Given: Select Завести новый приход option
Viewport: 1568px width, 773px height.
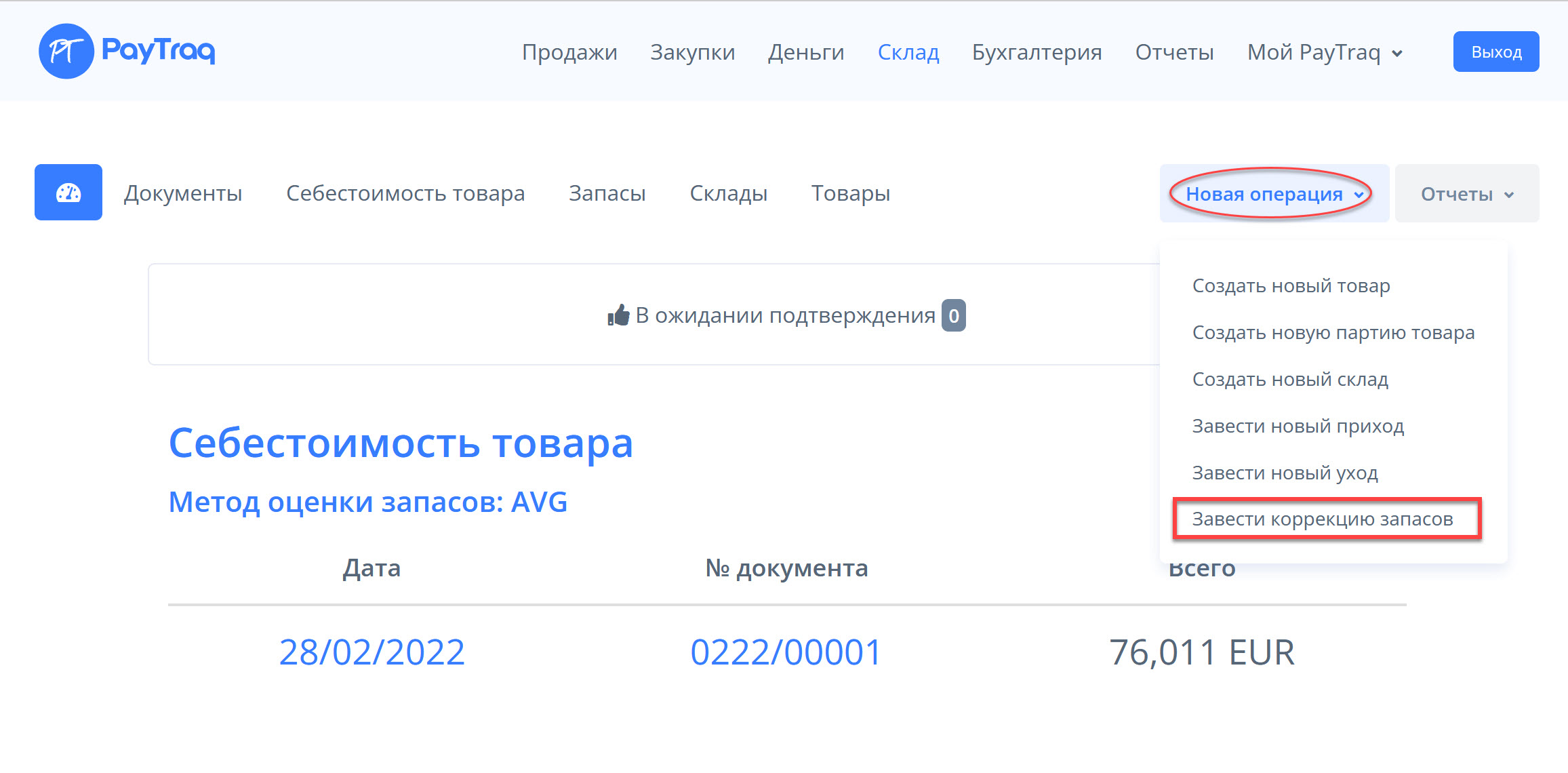Looking at the screenshot, I should 1298,427.
